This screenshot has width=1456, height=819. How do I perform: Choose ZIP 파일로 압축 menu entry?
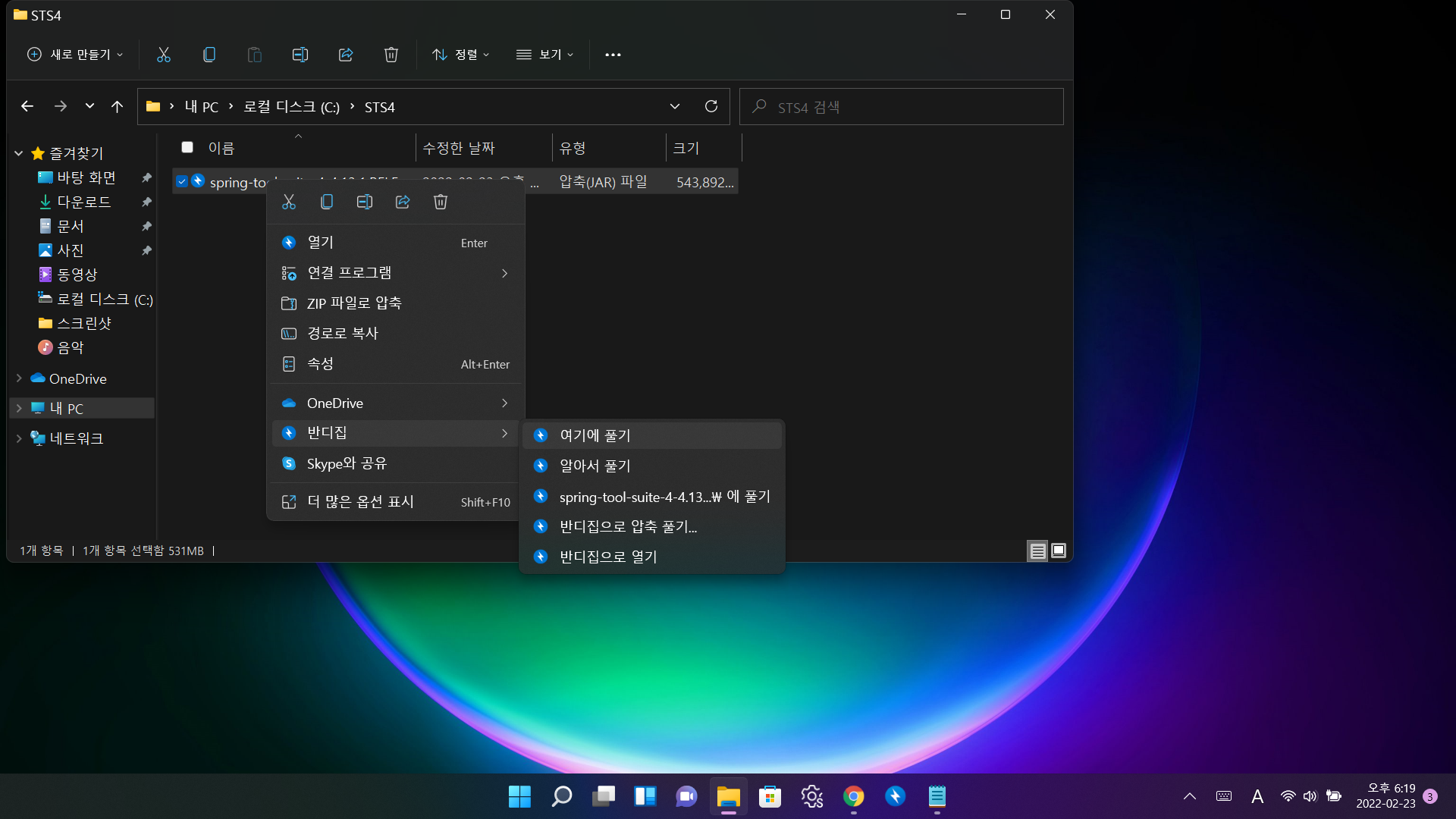pos(354,303)
